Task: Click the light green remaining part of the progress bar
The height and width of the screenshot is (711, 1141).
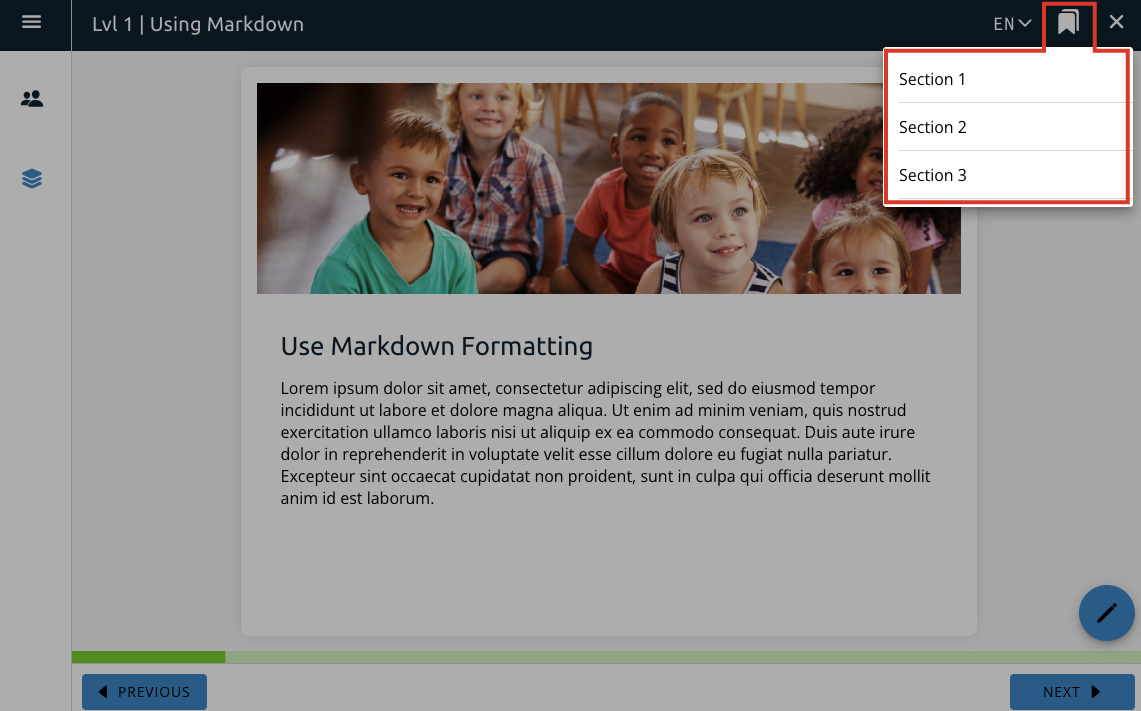Action: click(680, 657)
